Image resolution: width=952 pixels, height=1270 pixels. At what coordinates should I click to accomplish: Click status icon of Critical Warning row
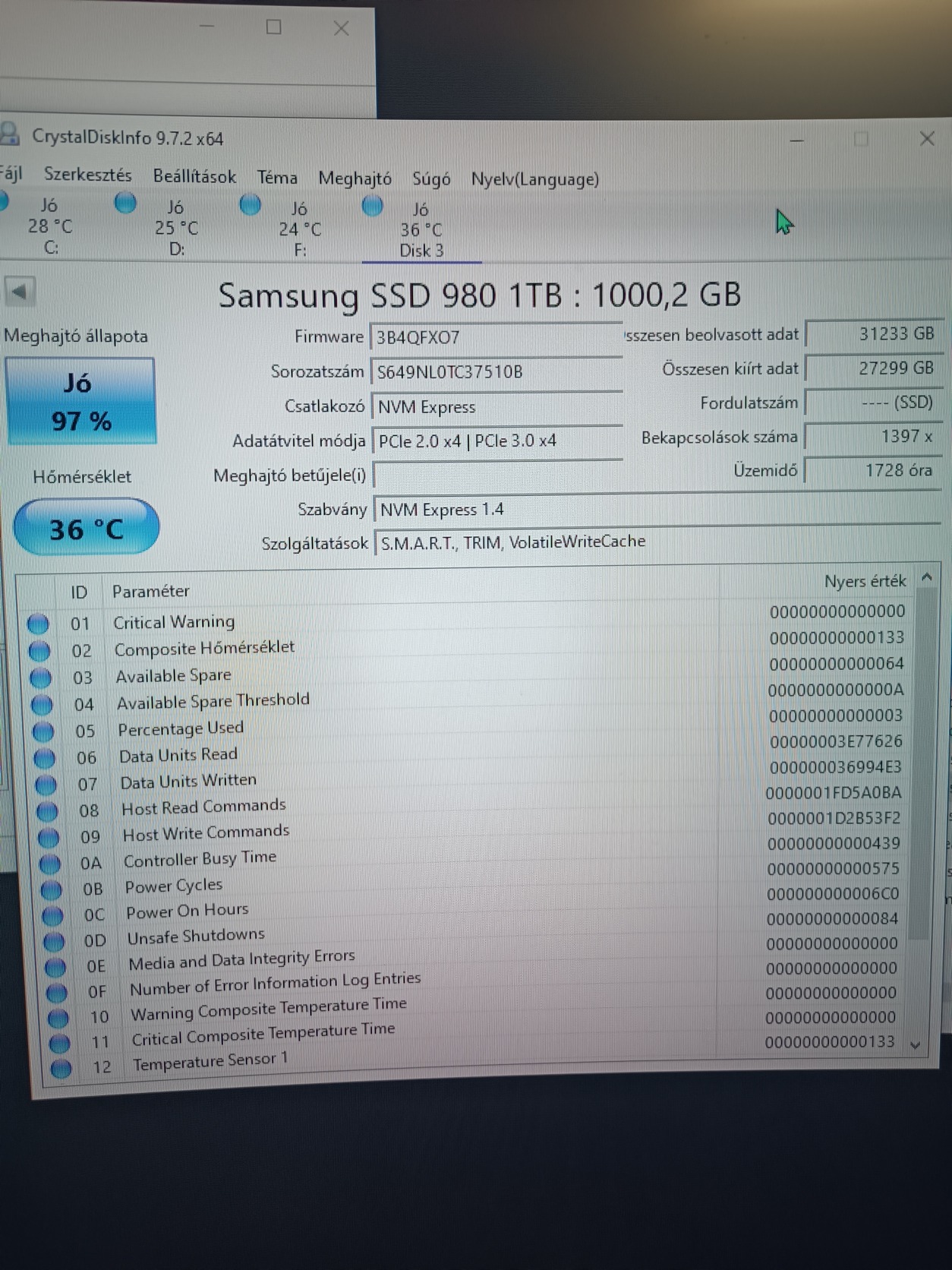38,624
